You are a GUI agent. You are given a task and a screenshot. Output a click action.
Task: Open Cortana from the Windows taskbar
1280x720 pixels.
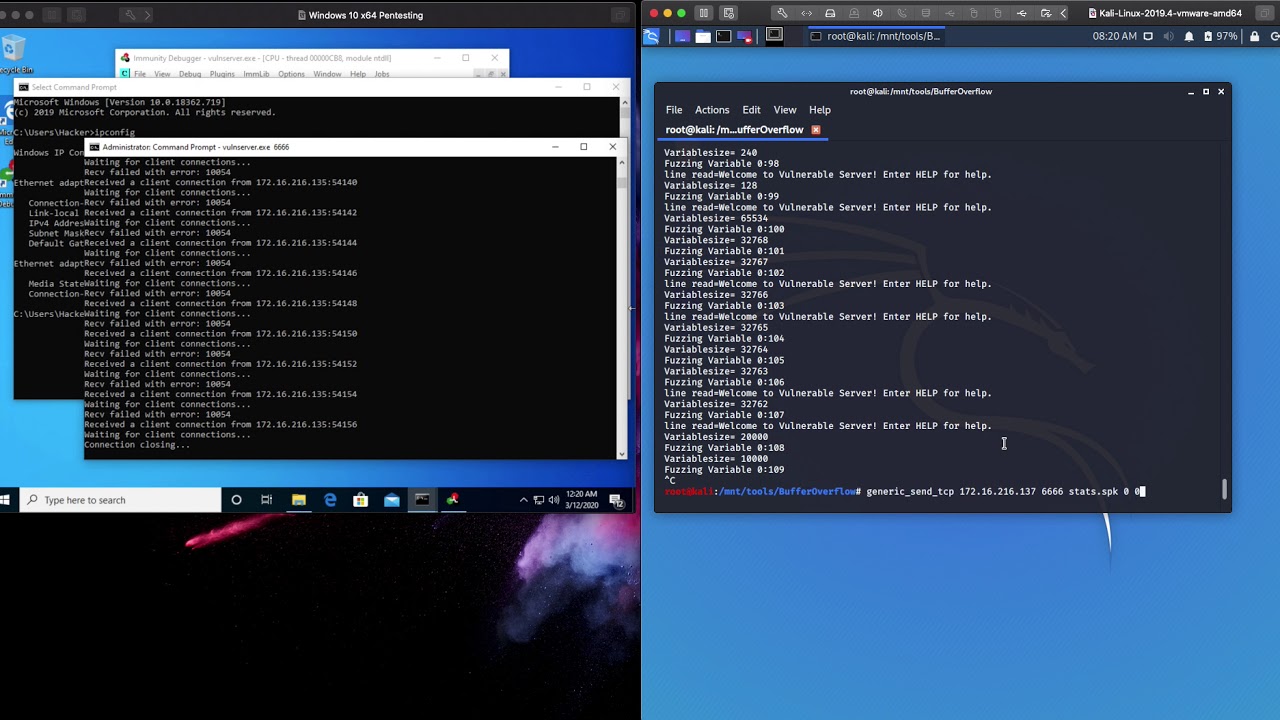236,500
